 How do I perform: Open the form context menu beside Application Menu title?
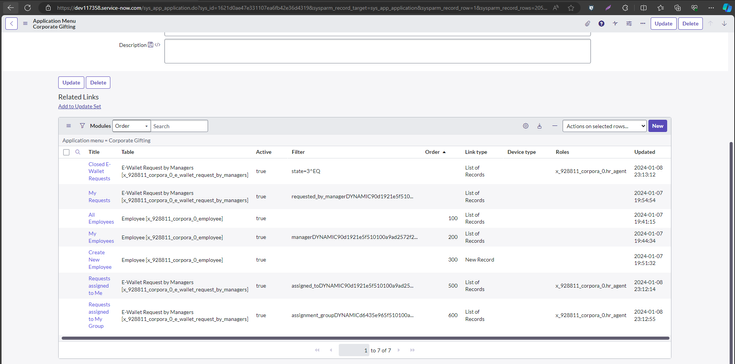pos(25,23)
